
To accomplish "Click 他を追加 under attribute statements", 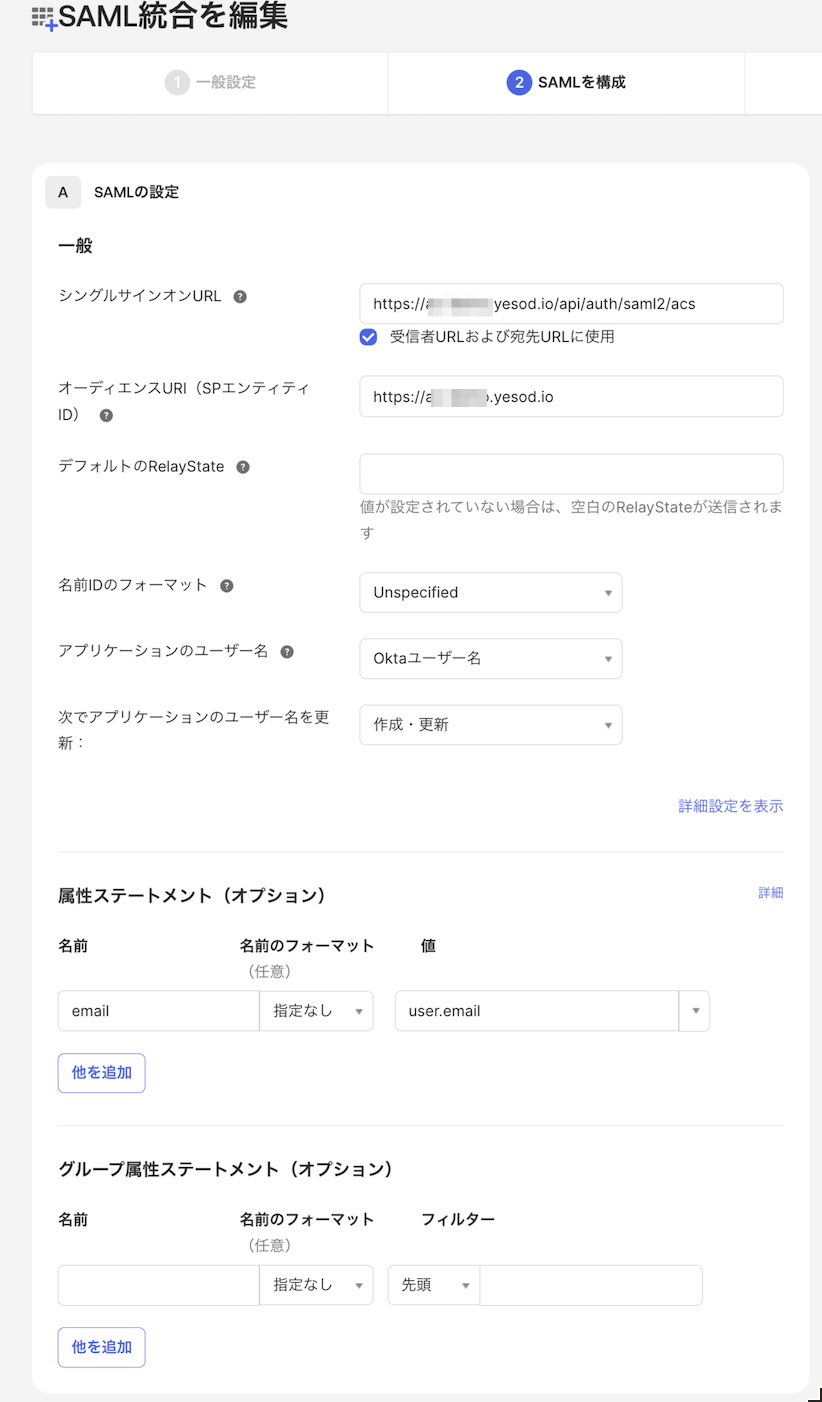I will click(x=101, y=1073).
